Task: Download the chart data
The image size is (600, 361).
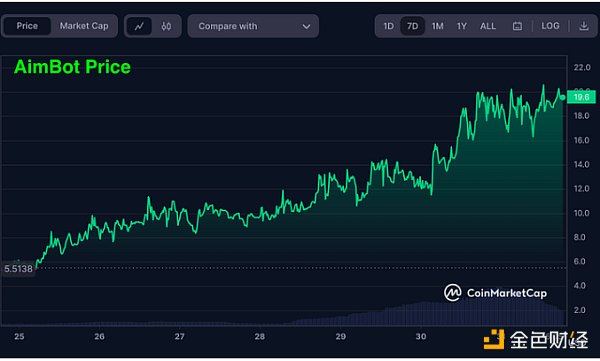Action: coord(584,26)
